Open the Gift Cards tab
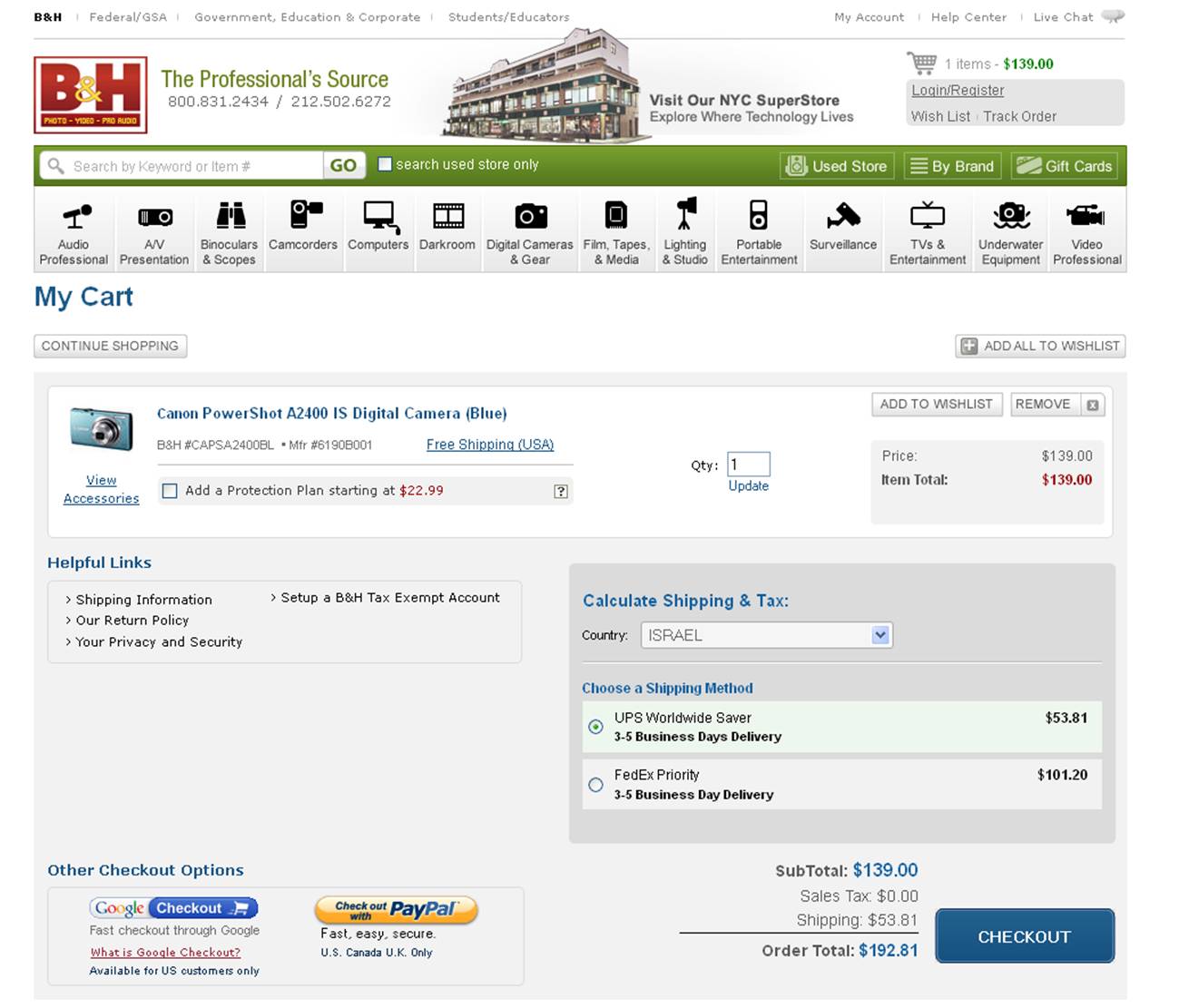The width and height of the screenshot is (1179, 1008). tap(1064, 166)
